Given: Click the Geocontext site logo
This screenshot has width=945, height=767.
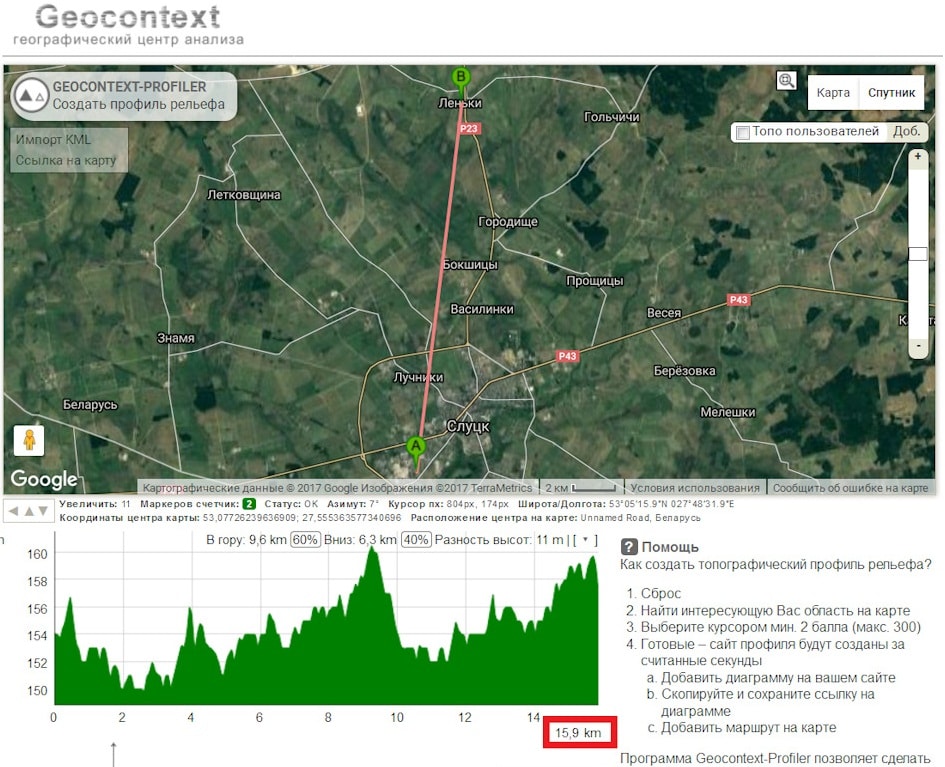Looking at the screenshot, I should click(128, 25).
